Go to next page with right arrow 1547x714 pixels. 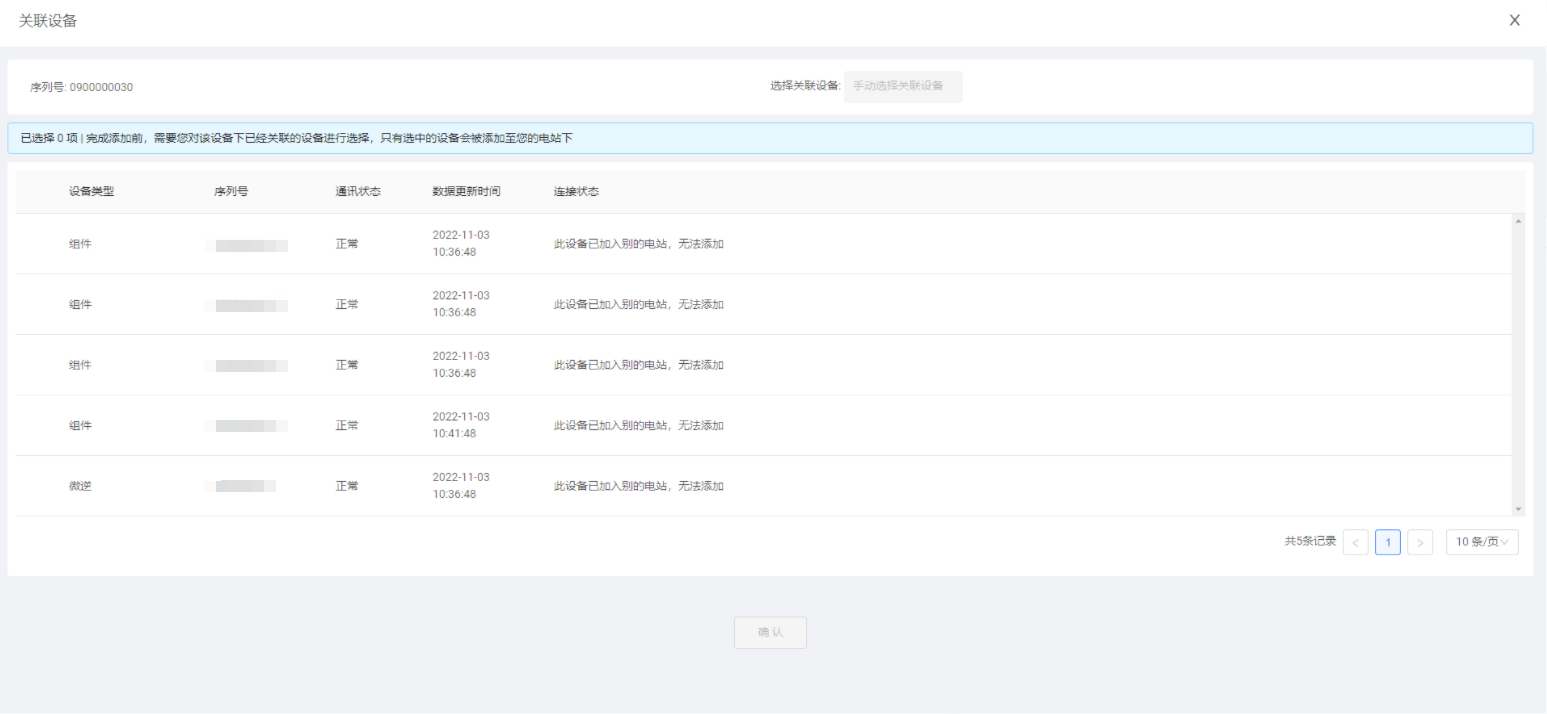point(1419,542)
